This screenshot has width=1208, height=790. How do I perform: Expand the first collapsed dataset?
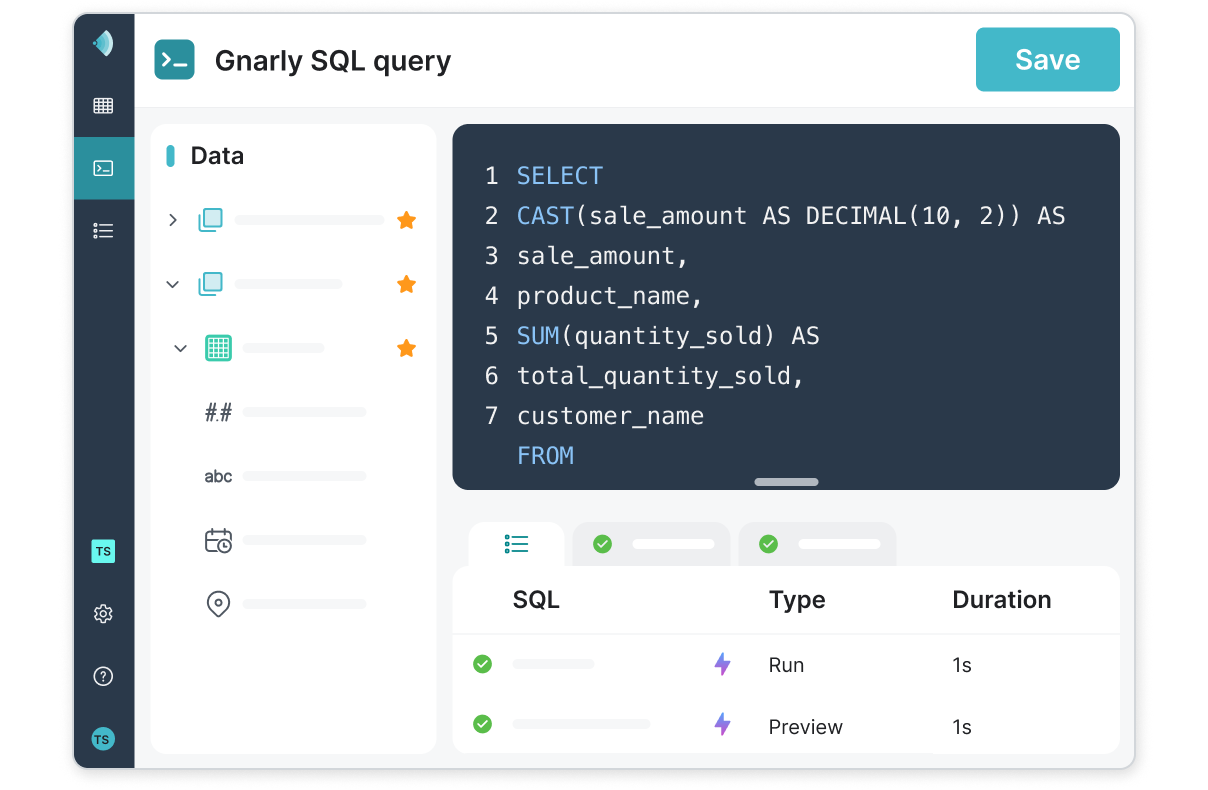[173, 220]
